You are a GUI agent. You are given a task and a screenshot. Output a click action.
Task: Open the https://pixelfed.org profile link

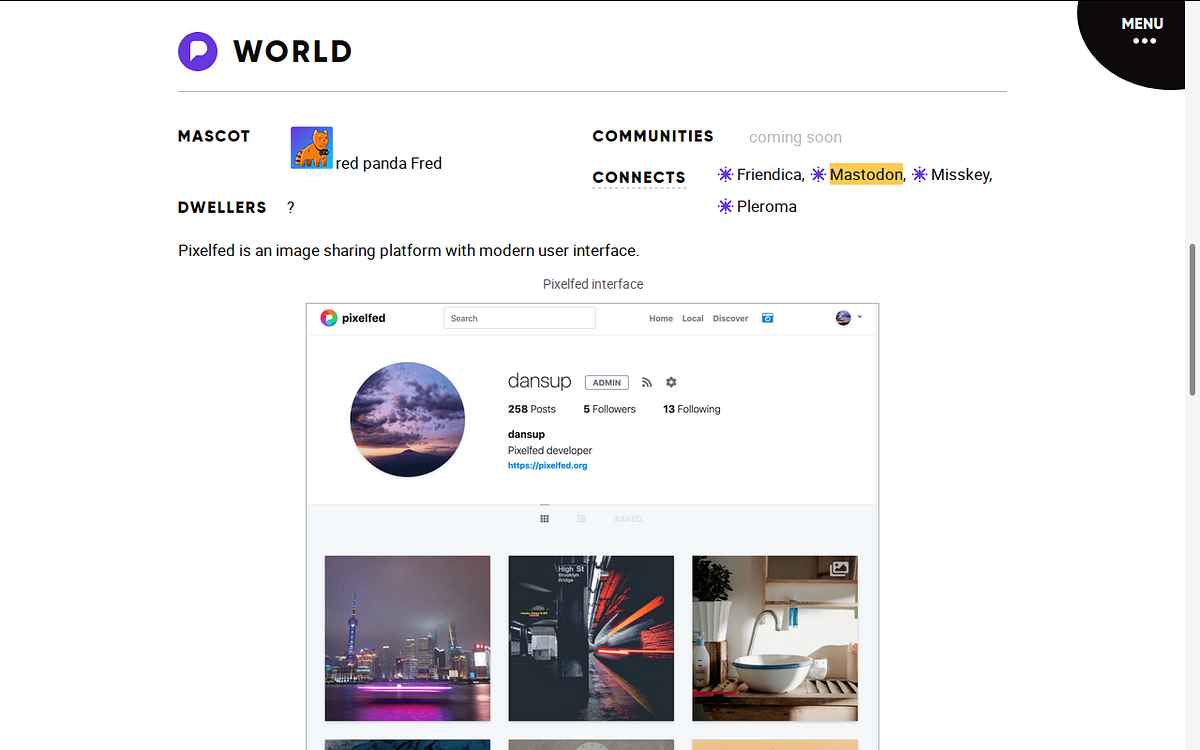click(548, 466)
